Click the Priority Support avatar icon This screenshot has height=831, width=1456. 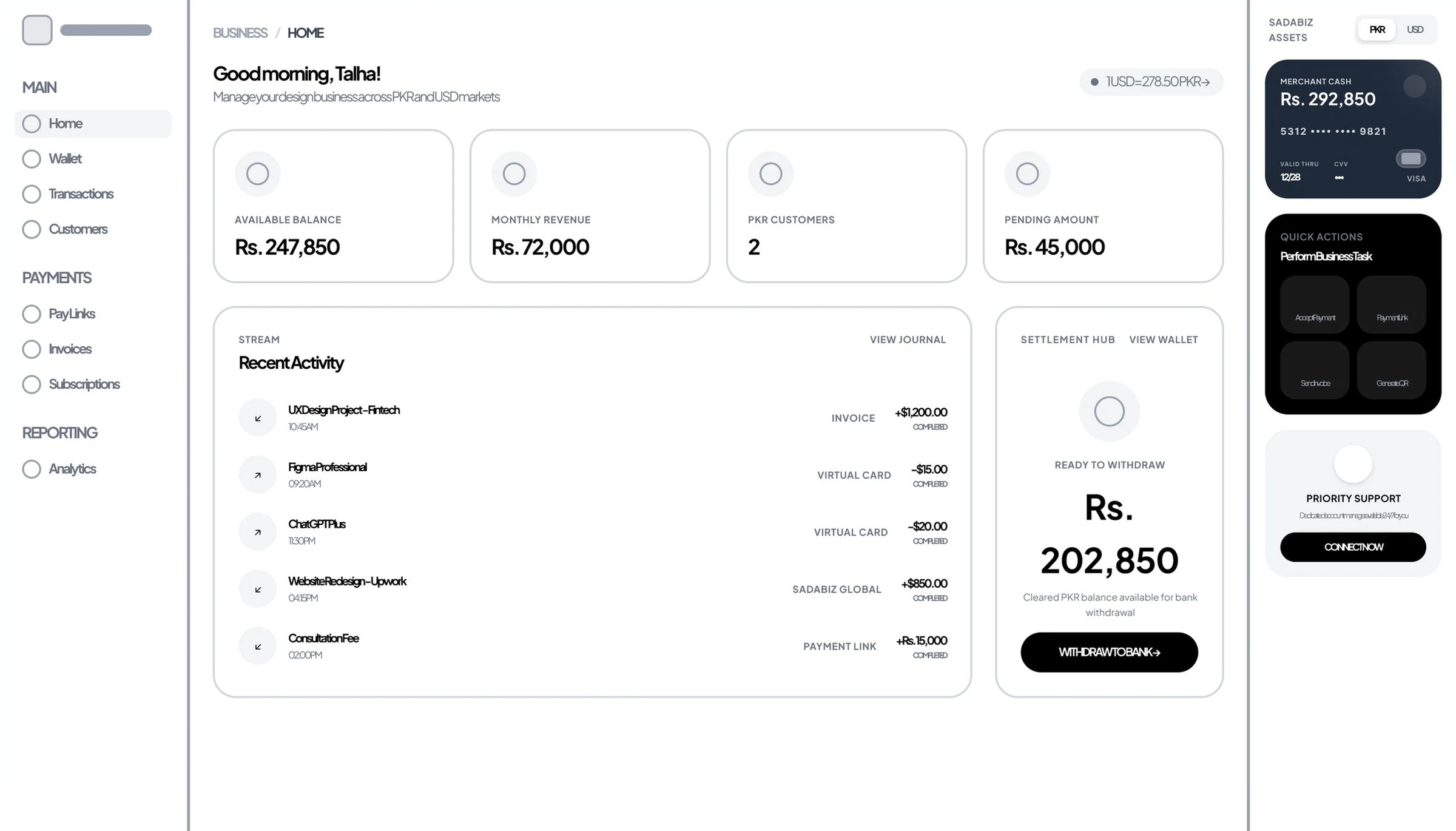click(1353, 465)
